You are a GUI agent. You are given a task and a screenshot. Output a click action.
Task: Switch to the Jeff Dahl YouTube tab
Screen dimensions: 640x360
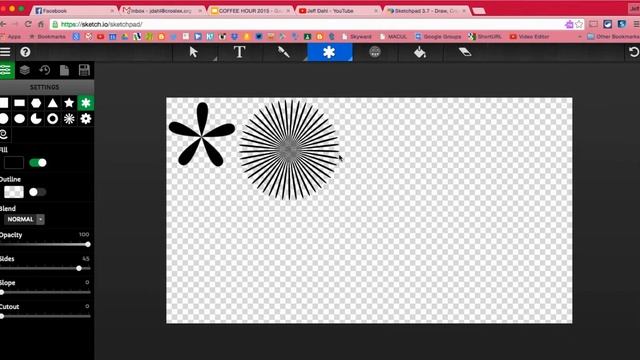[338, 11]
